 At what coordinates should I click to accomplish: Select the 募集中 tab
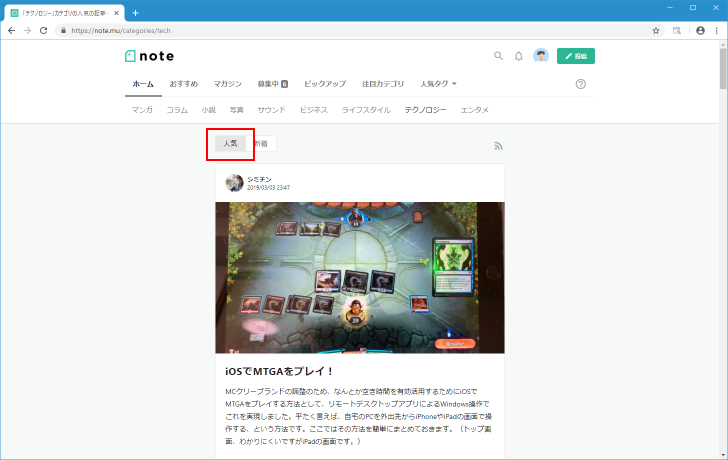(x=273, y=84)
